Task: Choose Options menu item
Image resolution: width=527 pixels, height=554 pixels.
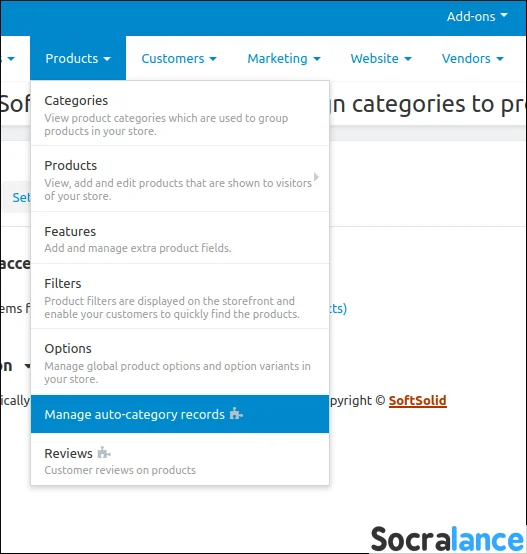Action: (x=180, y=362)
